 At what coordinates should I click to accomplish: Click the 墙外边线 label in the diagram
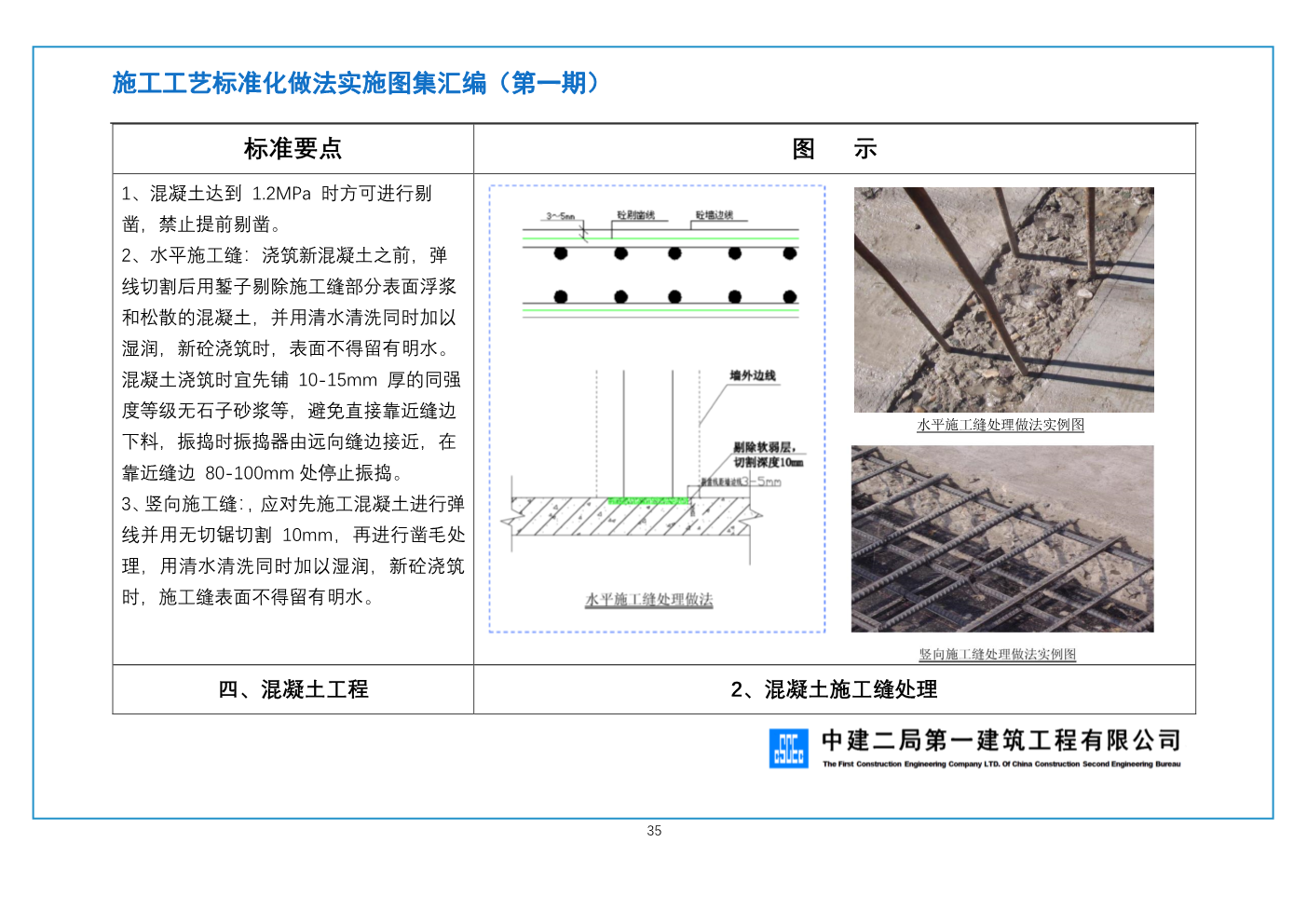[x=752, y=375]
